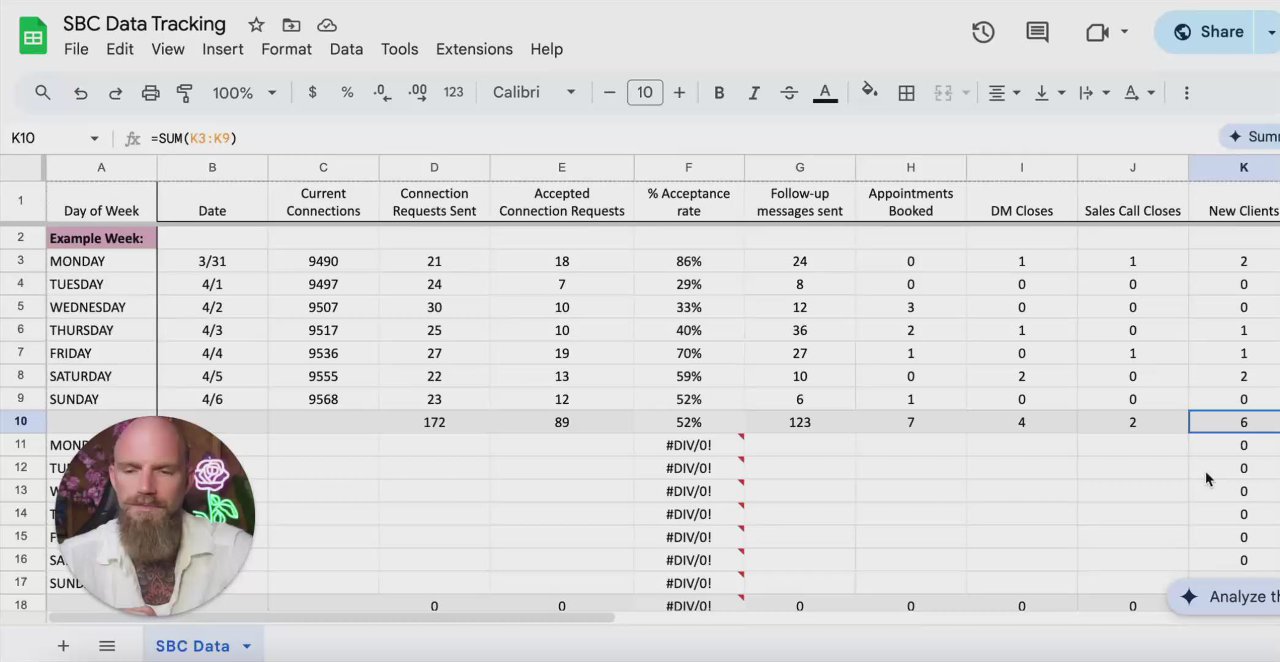
Task: Decrease font size with minus button
Action: coord(609,92)
